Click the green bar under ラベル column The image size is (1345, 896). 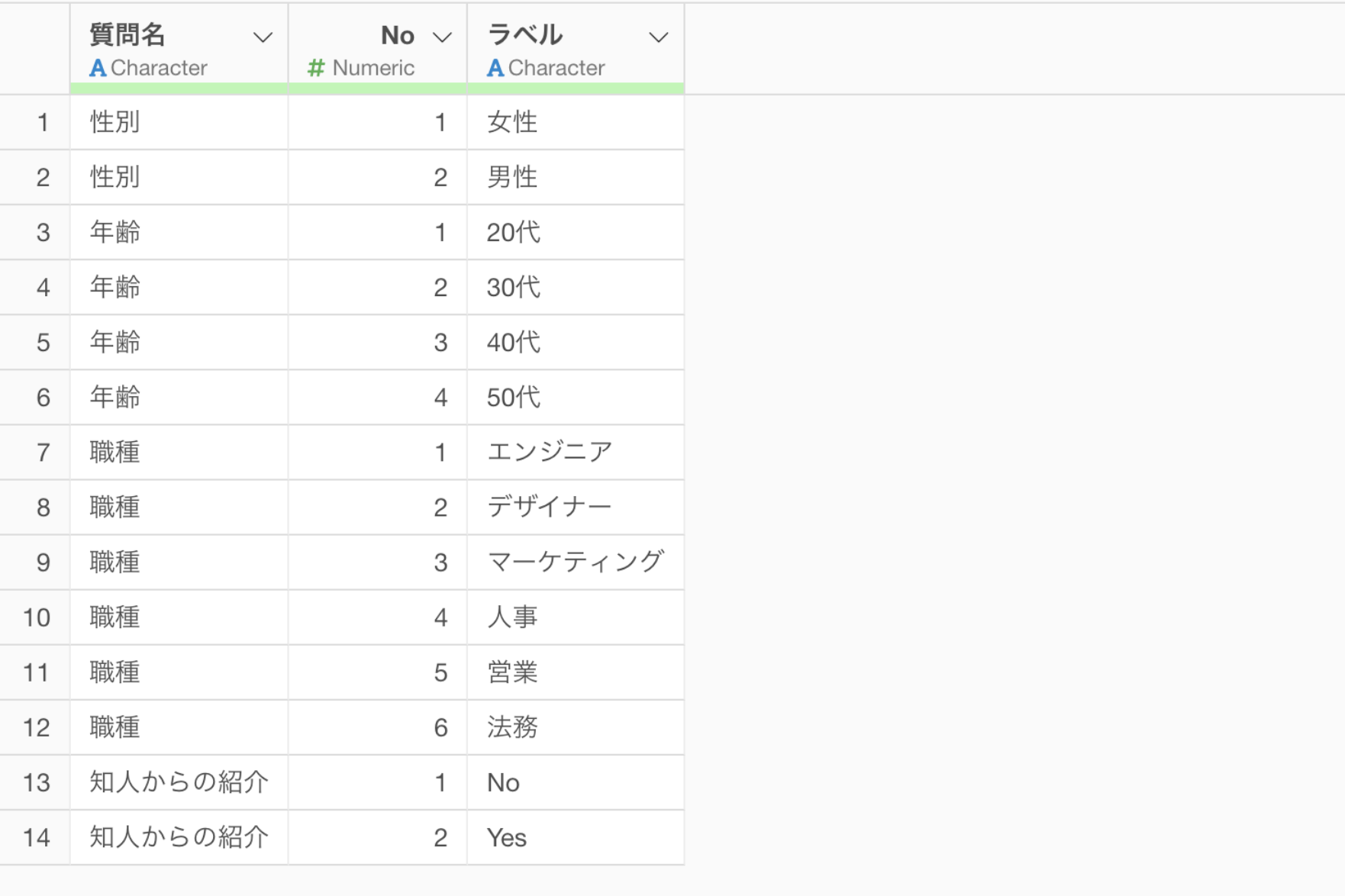pos(576,89)
